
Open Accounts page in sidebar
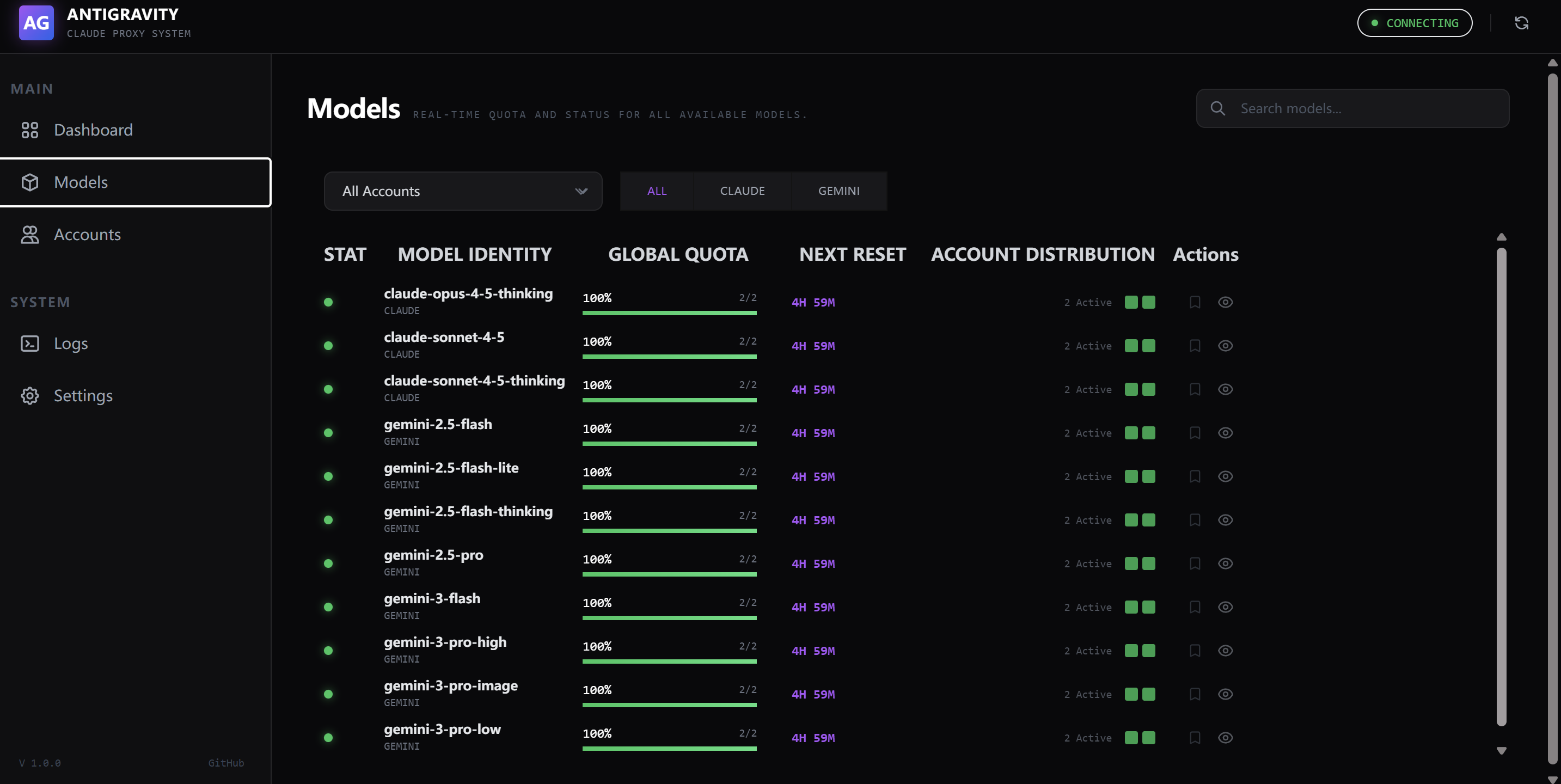pos(87,235)
